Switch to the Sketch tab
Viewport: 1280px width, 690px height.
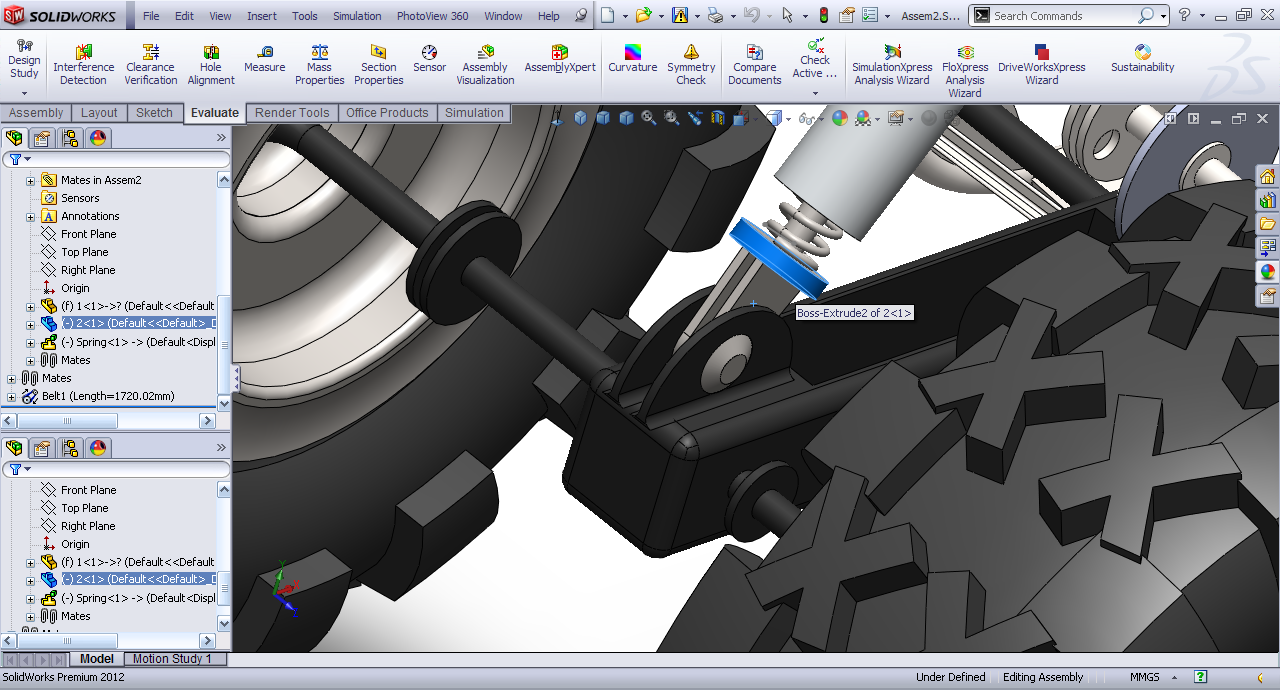154,113
